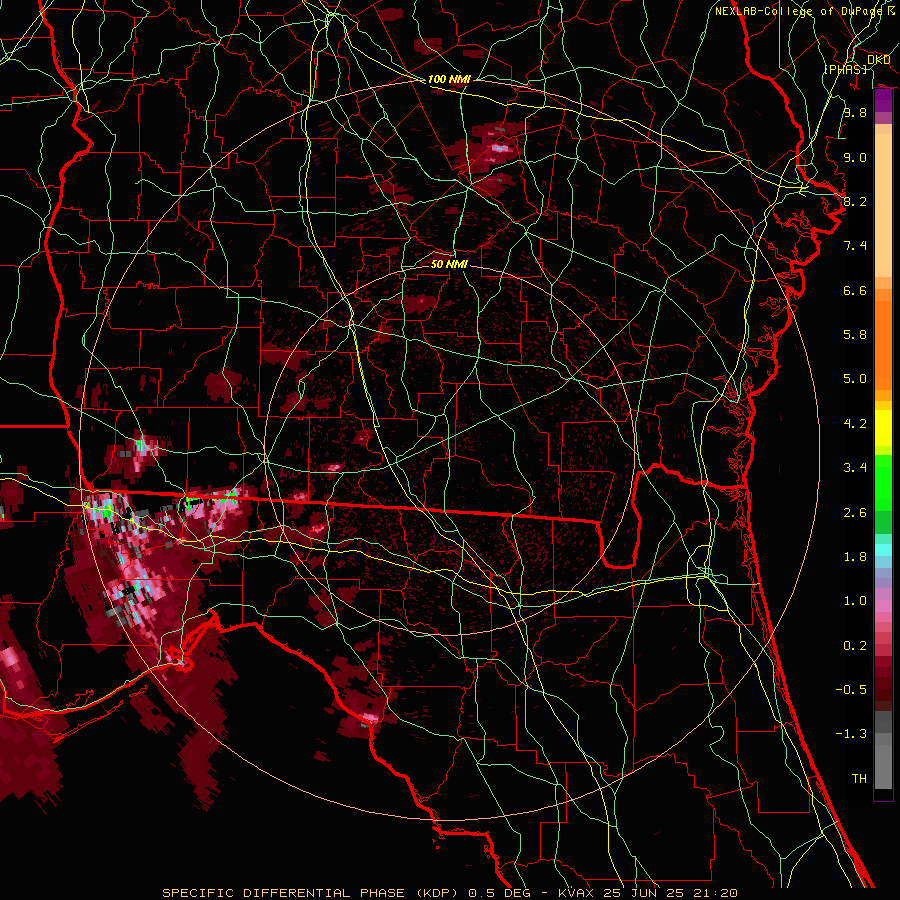Select the bright green segment of the color bar

(x=883, y=482)
